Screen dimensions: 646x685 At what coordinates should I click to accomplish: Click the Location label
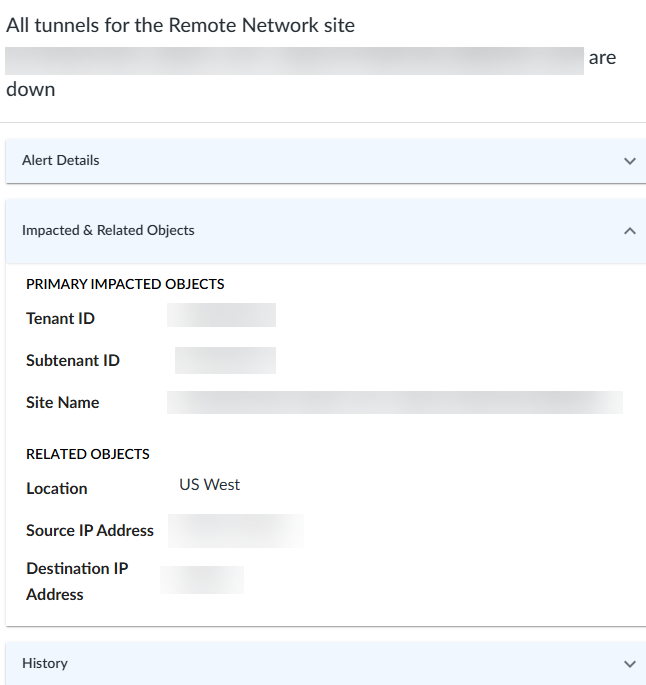point(57,488)
